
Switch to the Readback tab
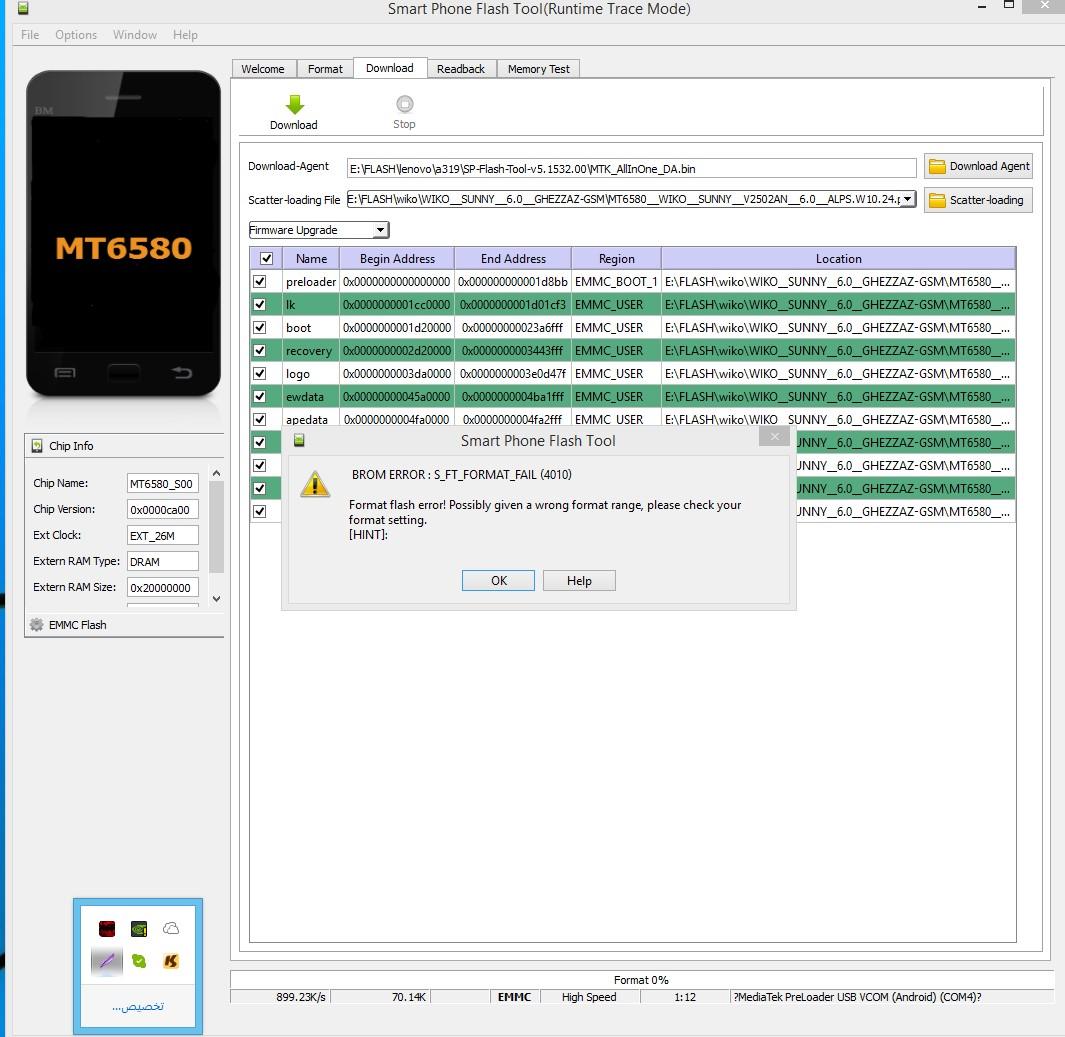point(461,69)
